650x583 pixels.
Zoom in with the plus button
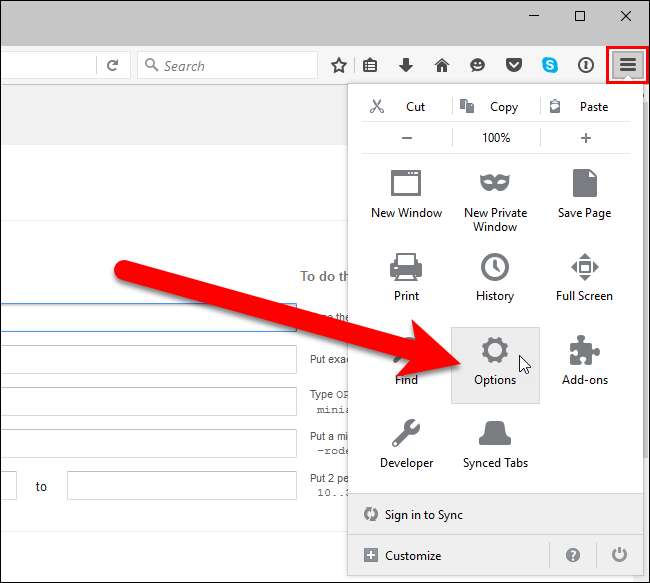coord(585,138)
